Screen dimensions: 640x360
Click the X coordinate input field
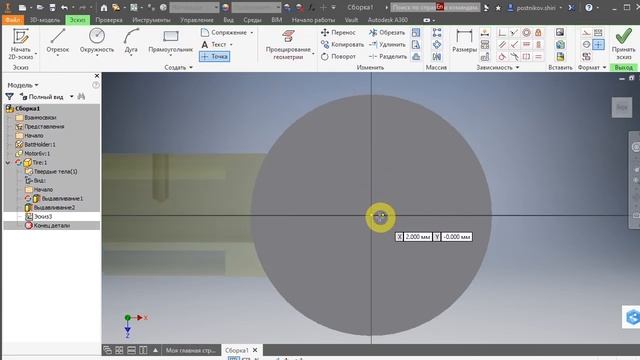coord(418,237)
